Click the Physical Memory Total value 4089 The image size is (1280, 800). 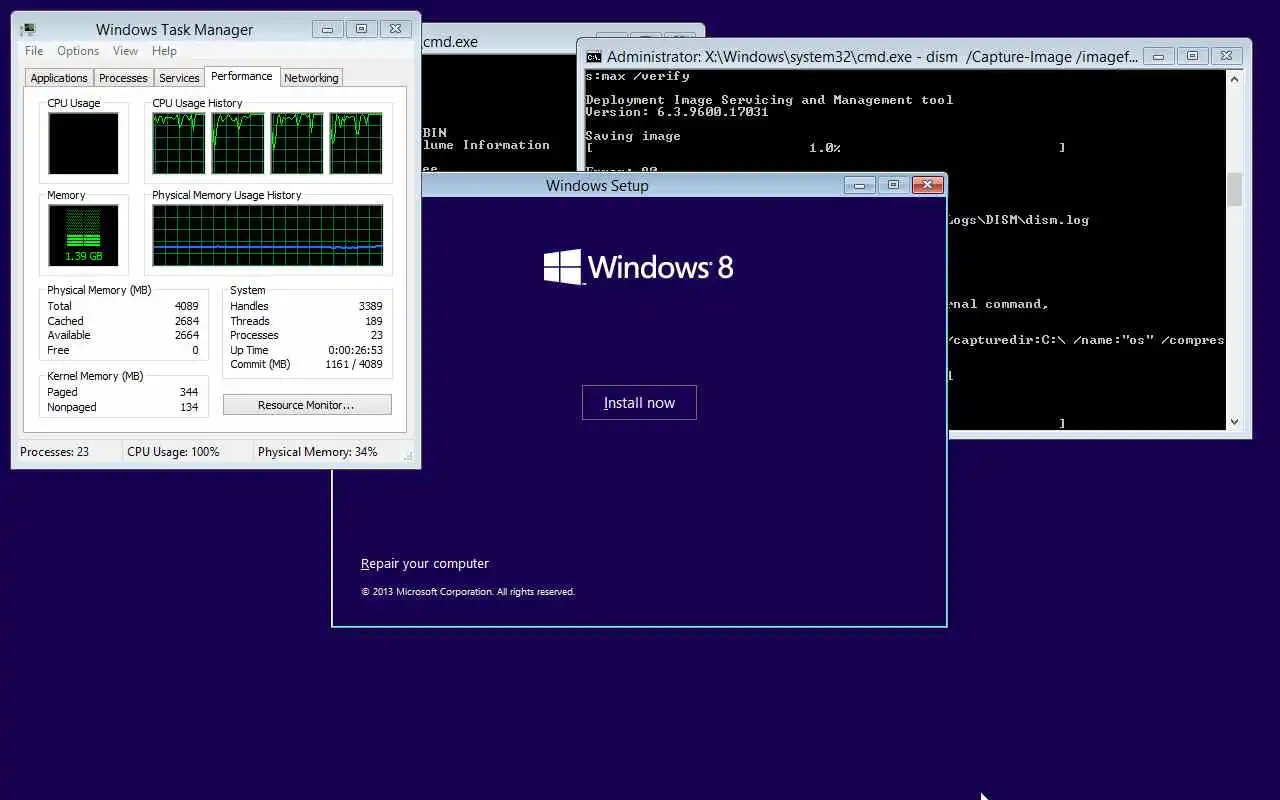[x=186, y=306]
